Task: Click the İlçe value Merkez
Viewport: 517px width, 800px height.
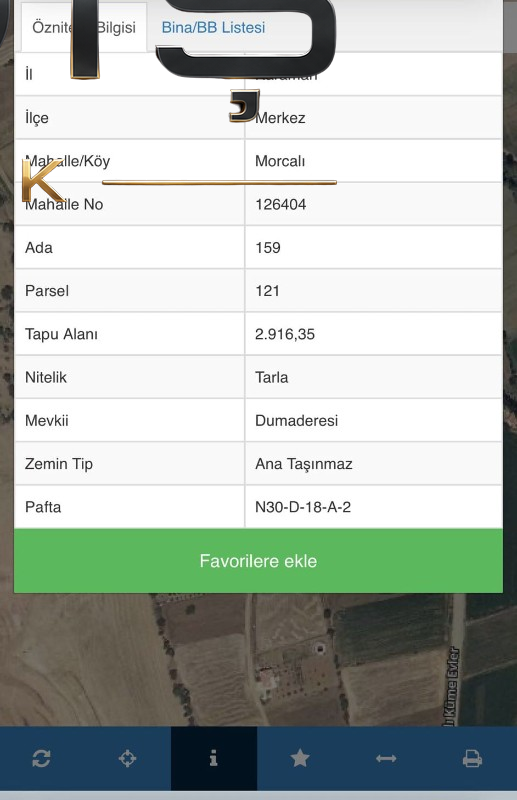Action: coord(280,118)
